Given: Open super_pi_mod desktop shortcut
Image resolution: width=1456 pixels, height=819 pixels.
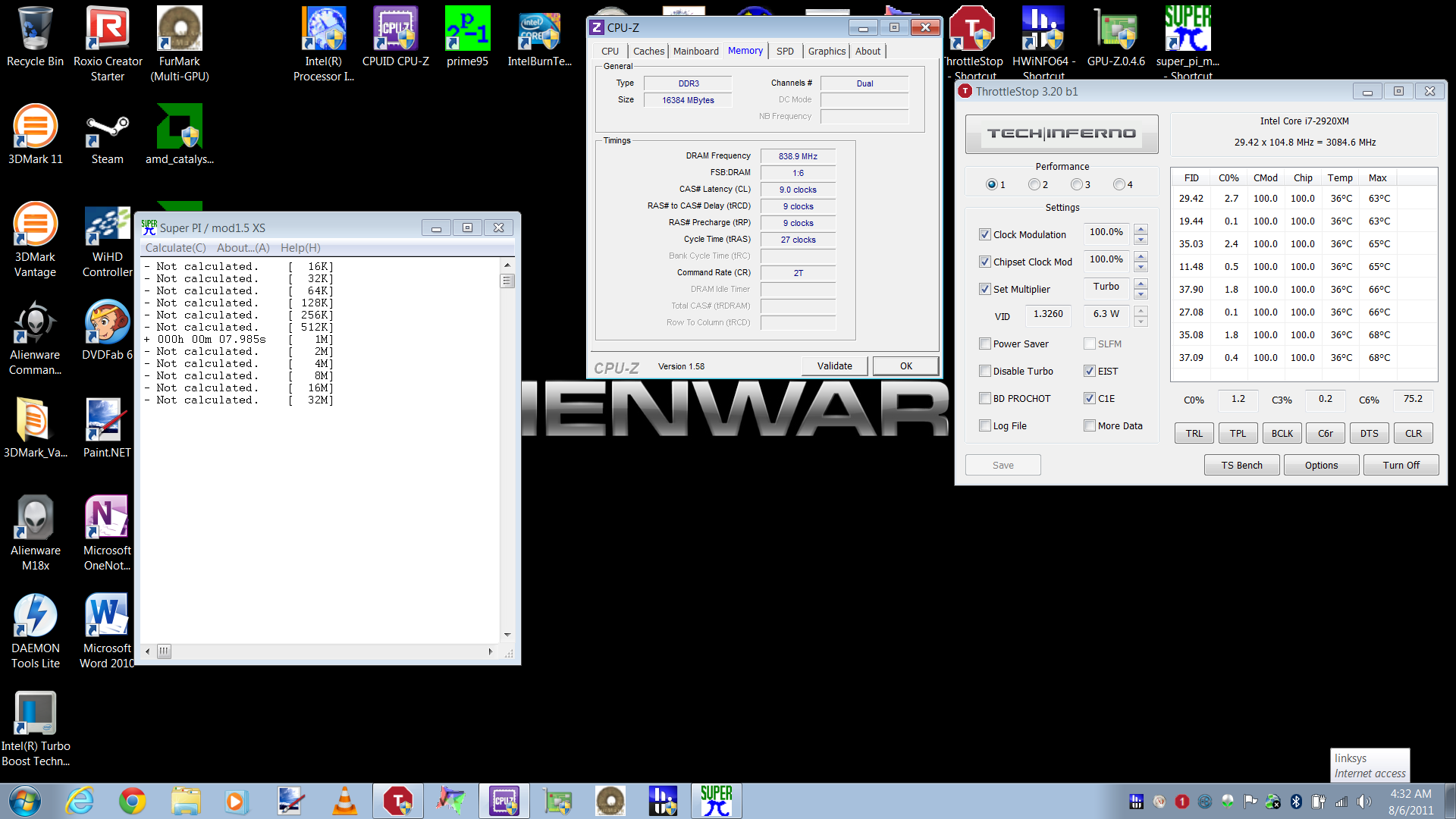Looking at the screenshot, I should click(x=1188, y=41).
